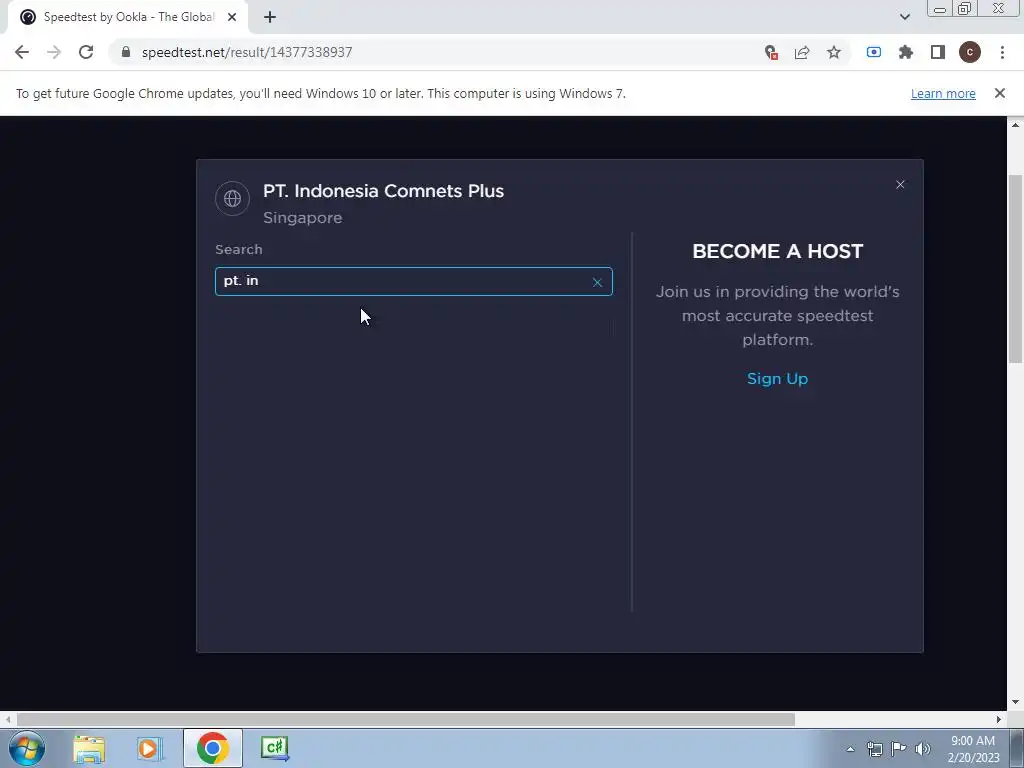Click the globe icon beside PT. Indonesia Comnets Plus
The width and height of the screenshot is (1024, 768).
pos(232,199)
